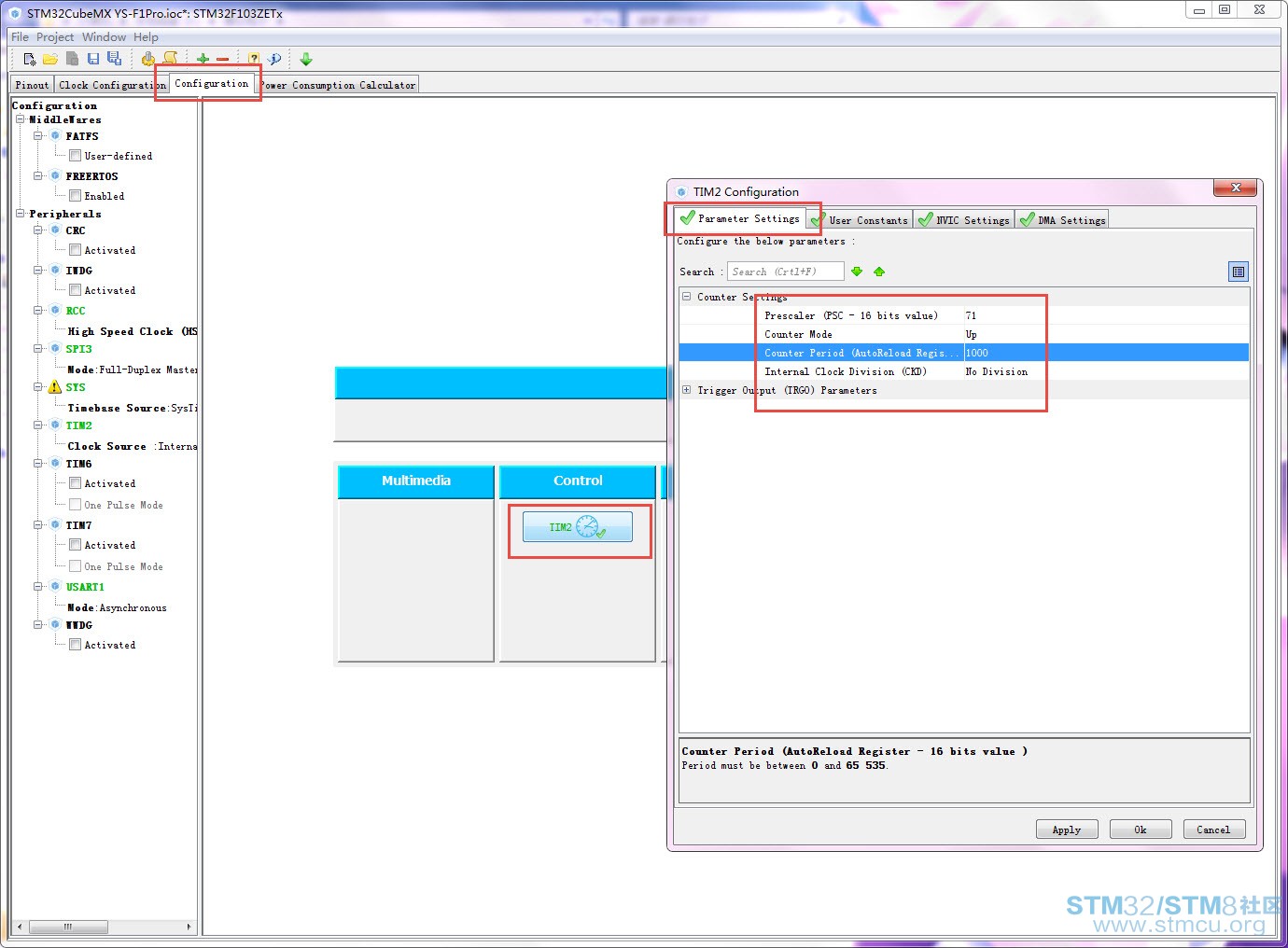Screen dimensions: 1288x948
Task: Click the green download arrow toolbar icon
Action: point(306,59)
